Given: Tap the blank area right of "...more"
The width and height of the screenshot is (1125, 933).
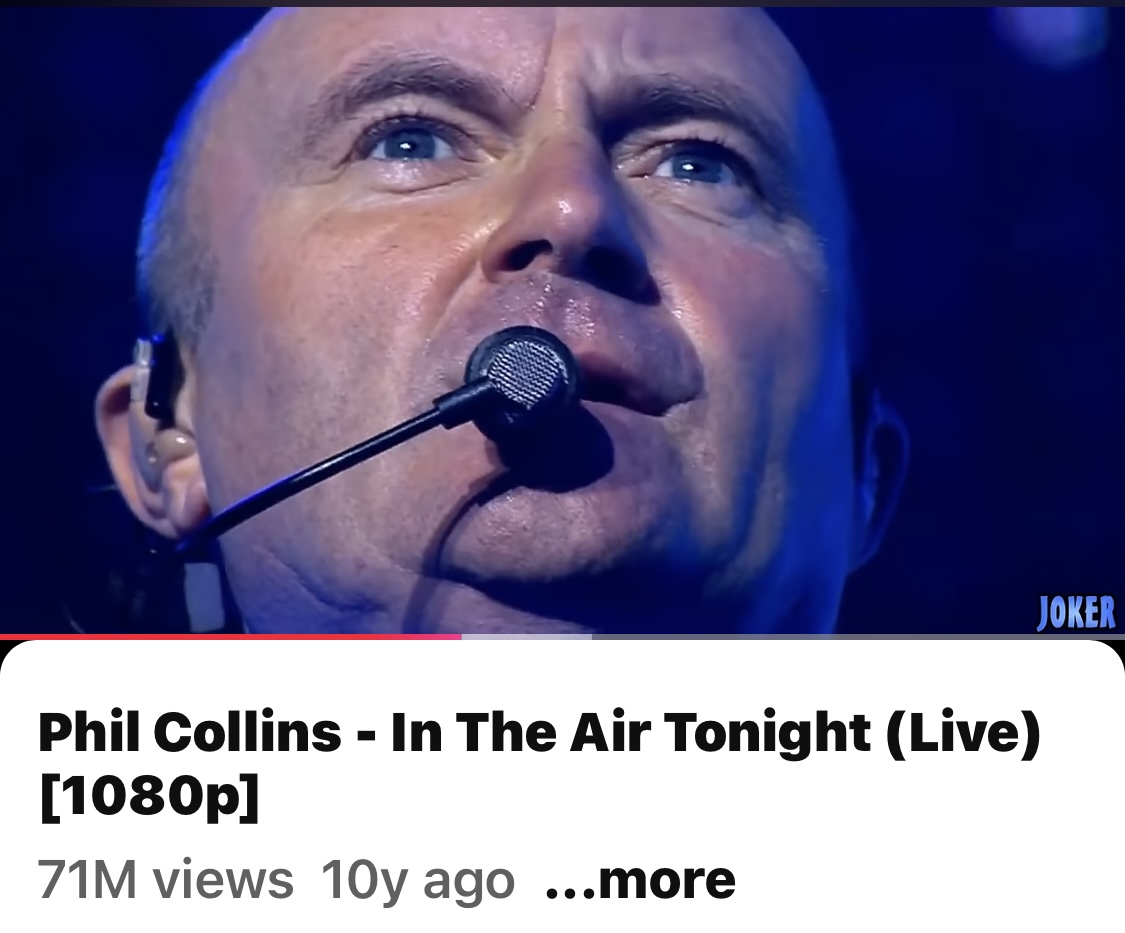Looking at the screenshot, I should click(926, 880).
